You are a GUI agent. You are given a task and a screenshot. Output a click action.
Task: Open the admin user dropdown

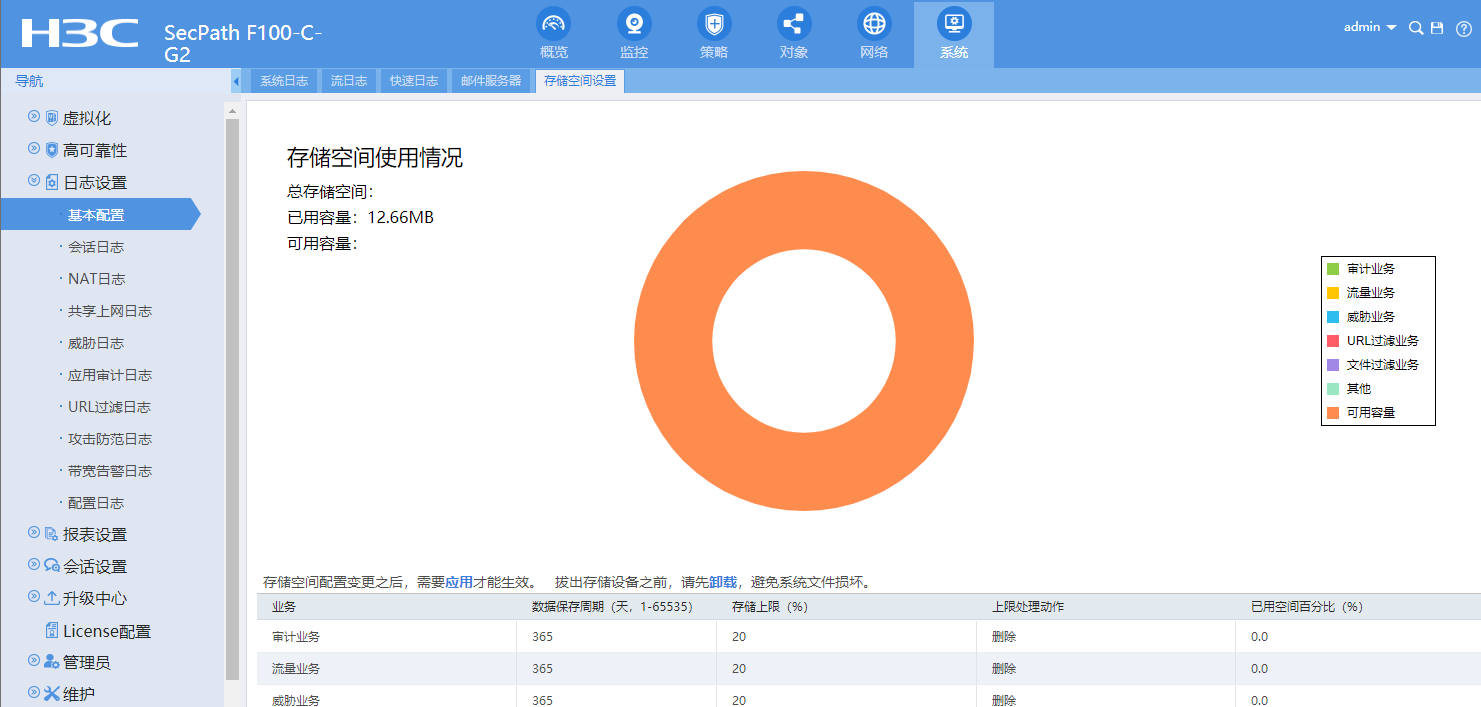[x=1369, y=28]
